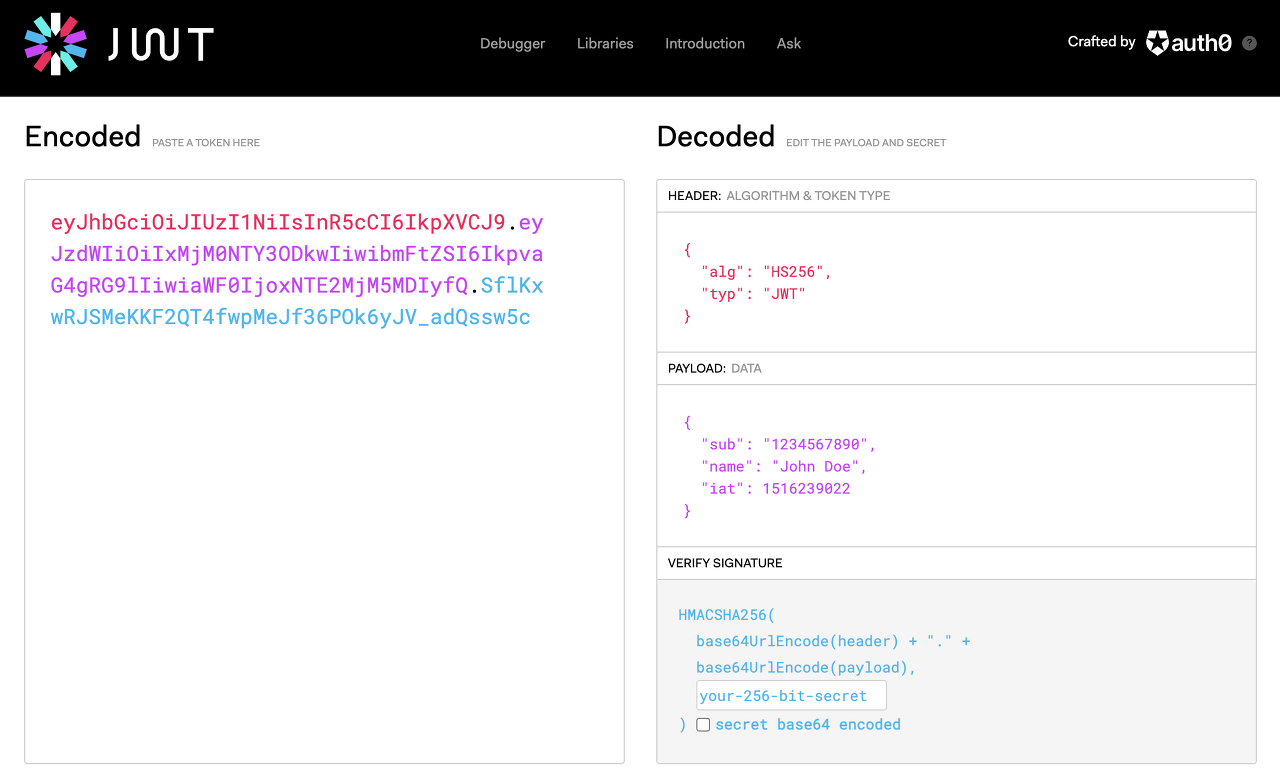Click the HMACSHA256( text
This screenshot has width=1280, height=781.
click(727, 615)
